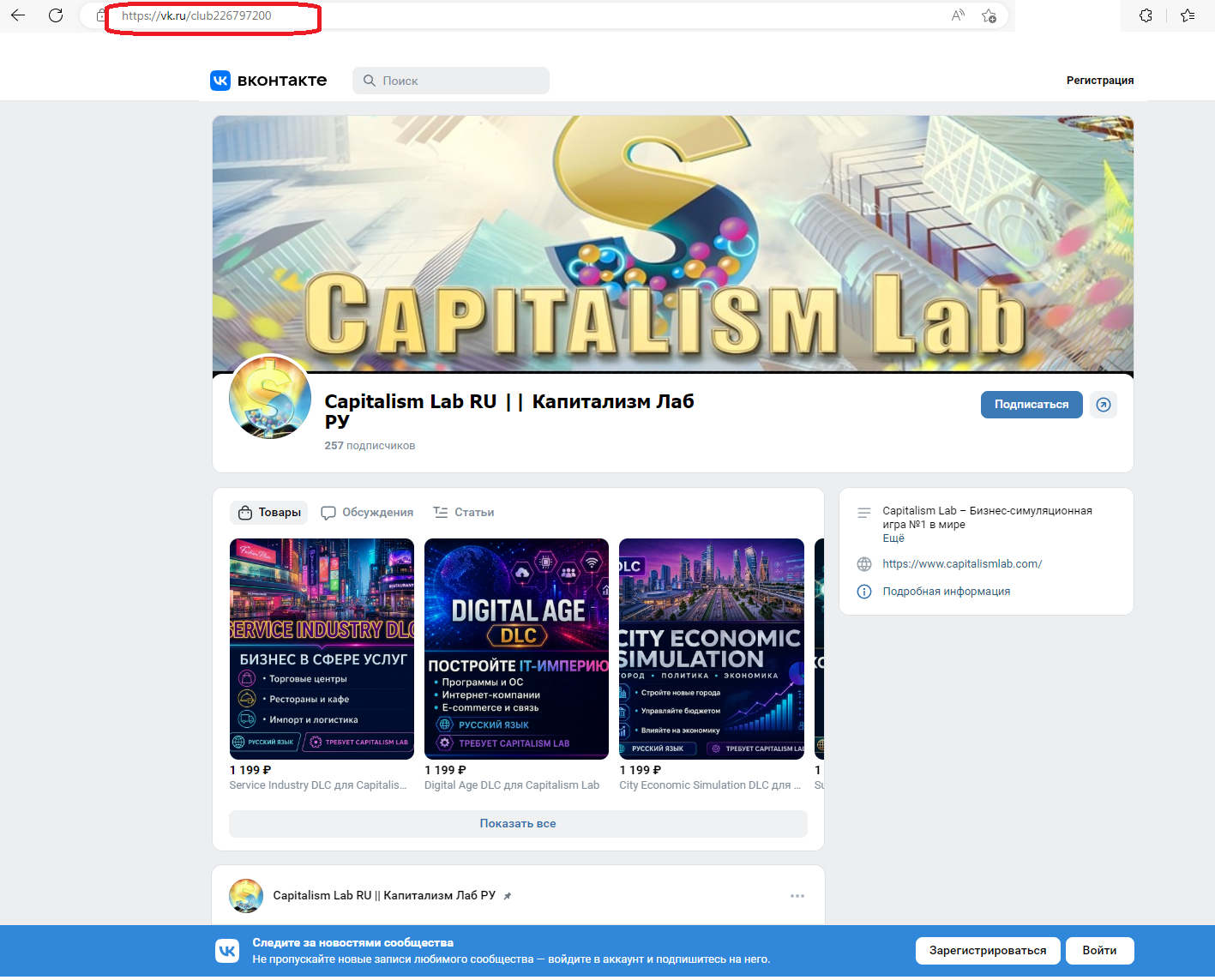Click the City Economic Simulation price 1 199 ₽
The width and height of the screenshot is (1215, 980).
641,771
